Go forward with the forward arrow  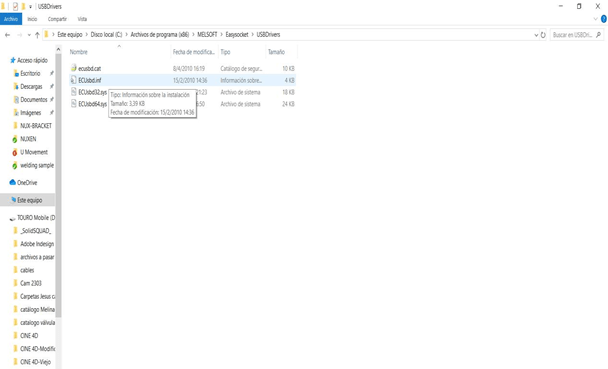(x=19, y=35)
